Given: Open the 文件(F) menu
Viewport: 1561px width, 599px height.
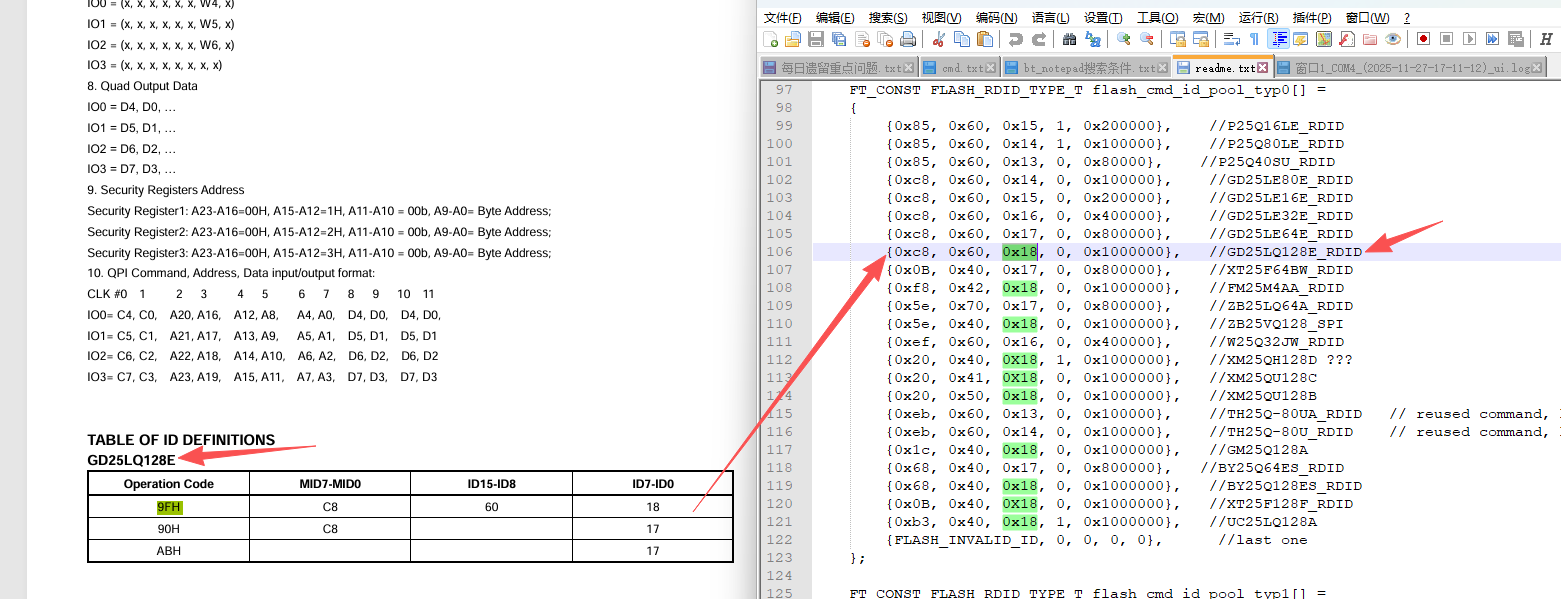Looking at the screenshot, I should 782,18.
